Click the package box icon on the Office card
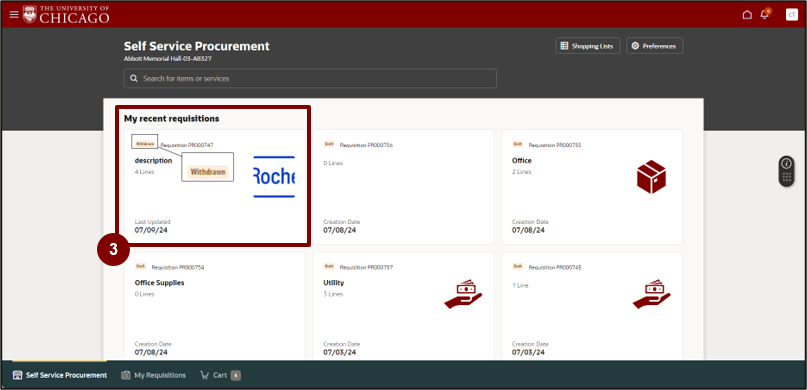The width and height of the screenshot is (807, 390). [x=651, y=176]
